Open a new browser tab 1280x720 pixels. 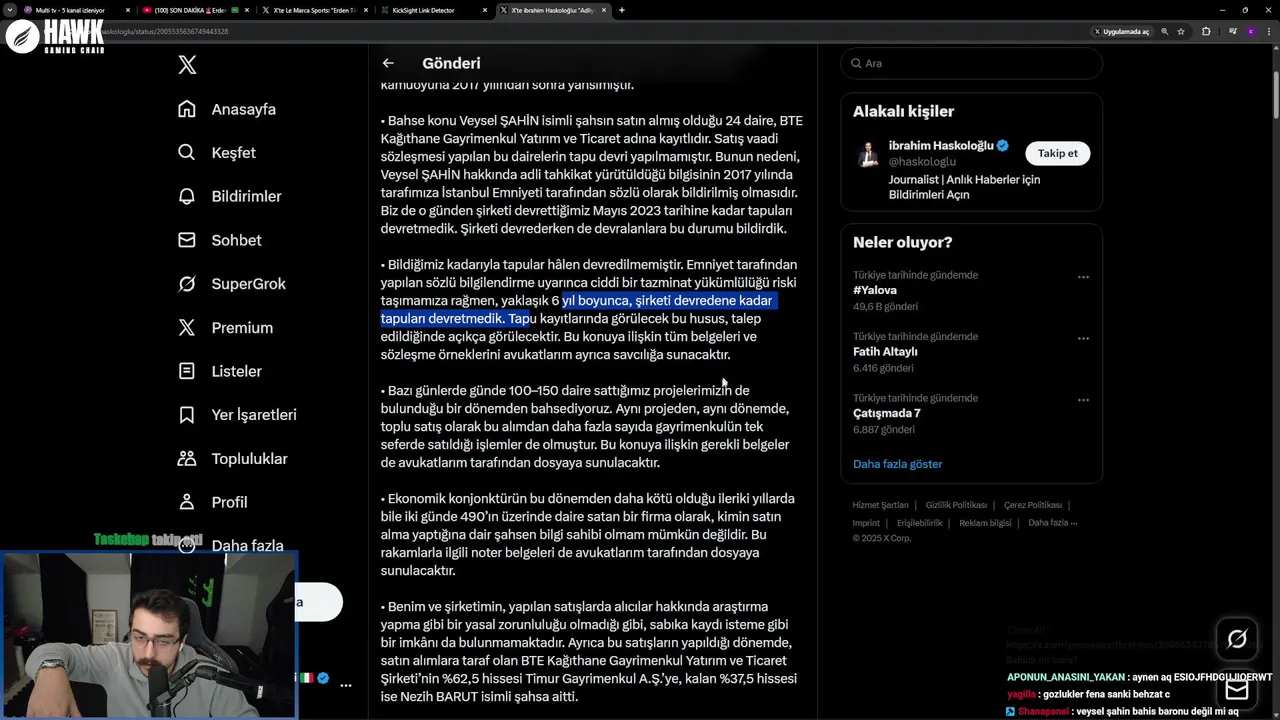point(622,10)
